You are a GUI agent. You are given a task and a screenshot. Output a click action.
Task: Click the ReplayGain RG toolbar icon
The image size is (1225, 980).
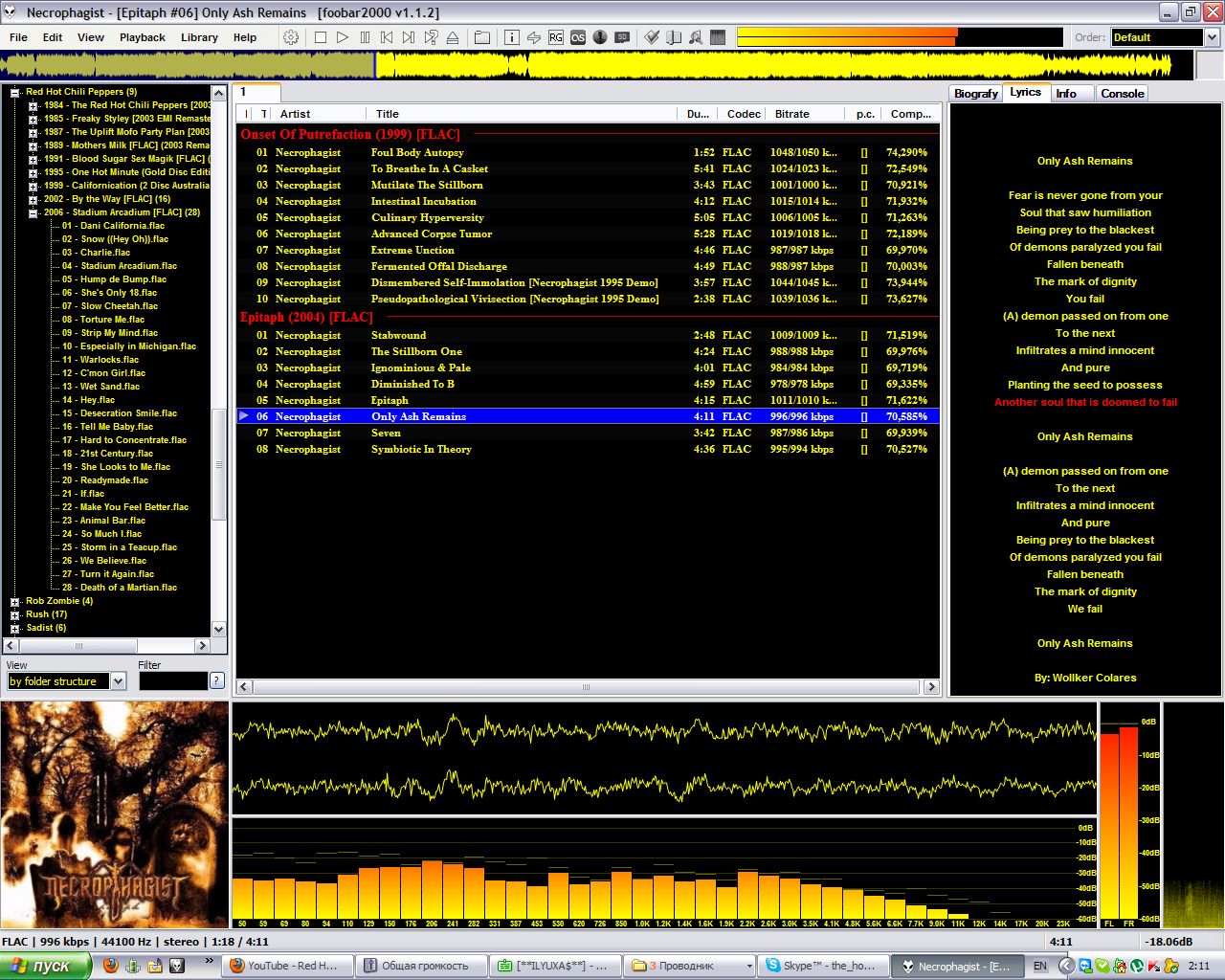click(x=556, y=37)
